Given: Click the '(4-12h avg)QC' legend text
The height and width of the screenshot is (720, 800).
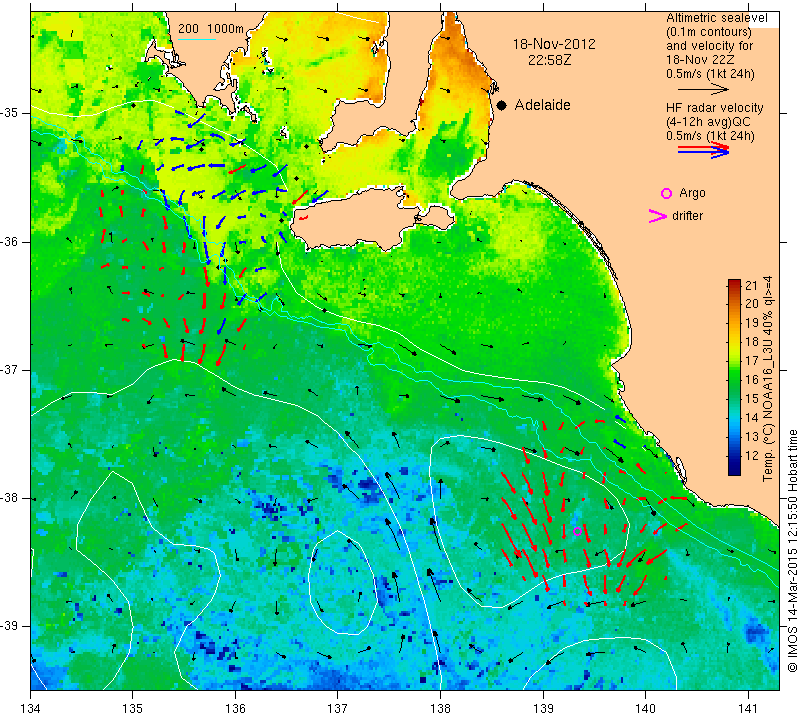Looking at the screenshot, I should [x=708, y=122].
